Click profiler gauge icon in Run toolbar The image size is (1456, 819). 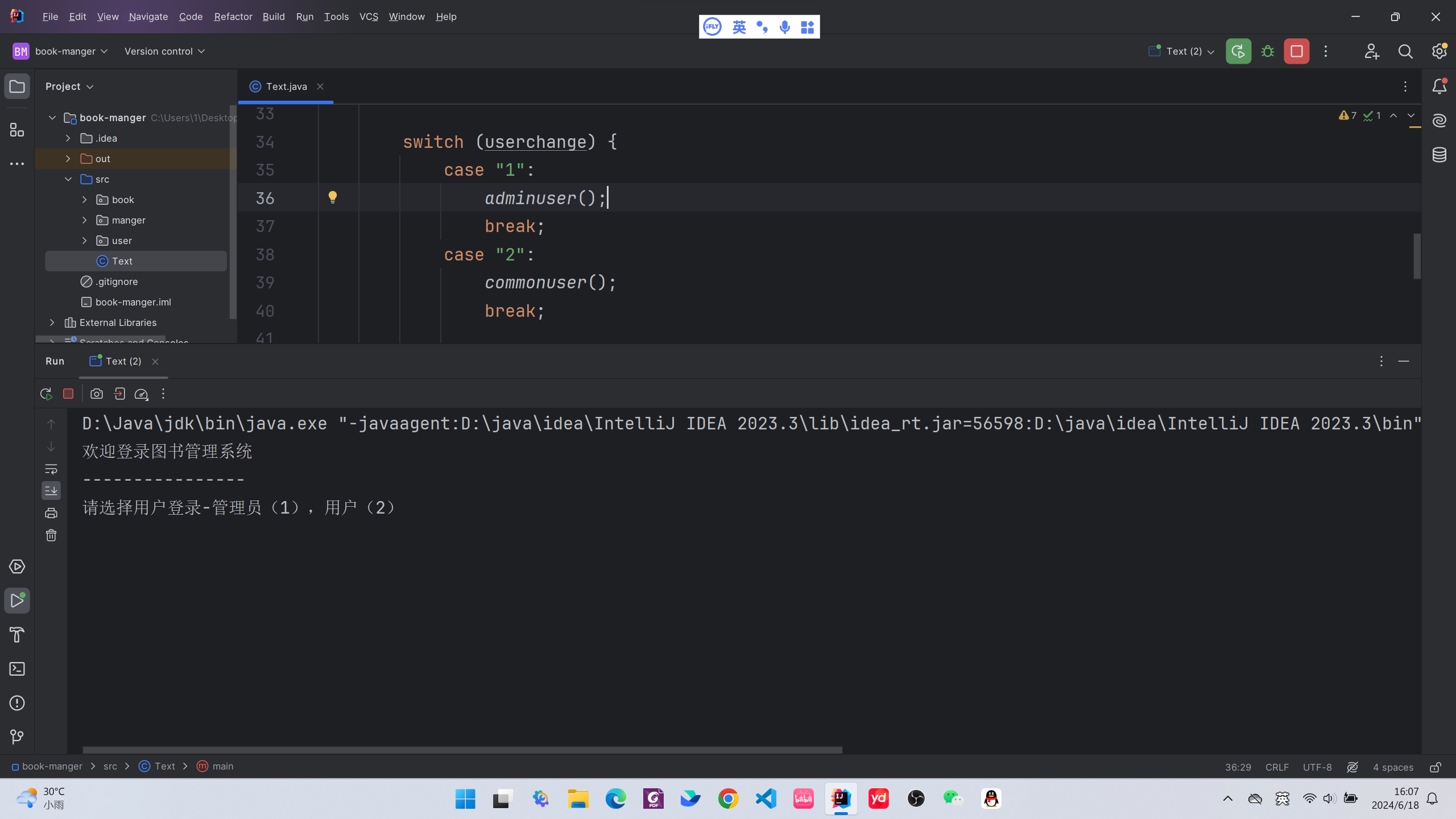141,394
